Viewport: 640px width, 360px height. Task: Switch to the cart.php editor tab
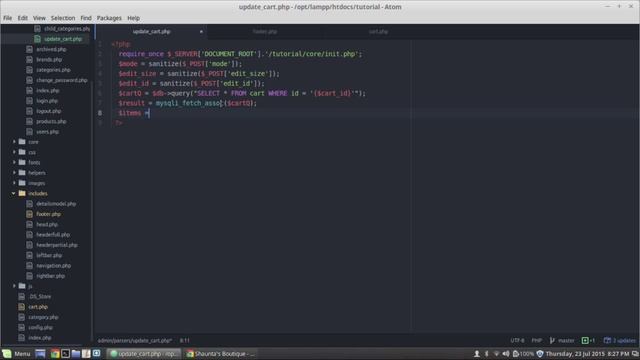point(378,31)
